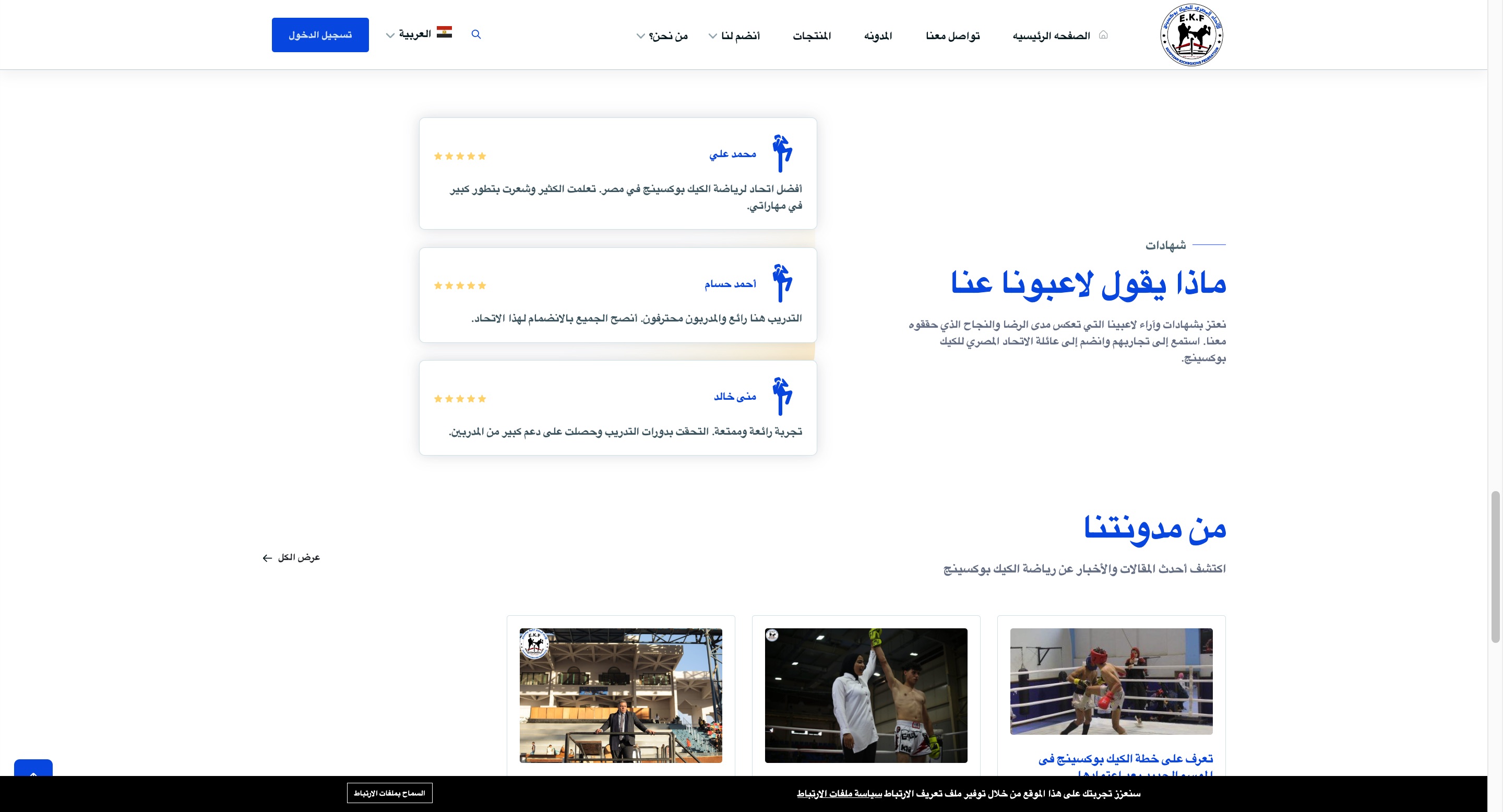This screenshot has height=812, width=1503.
Task: Go to المنتجات menu item
Action: (812, 35)
